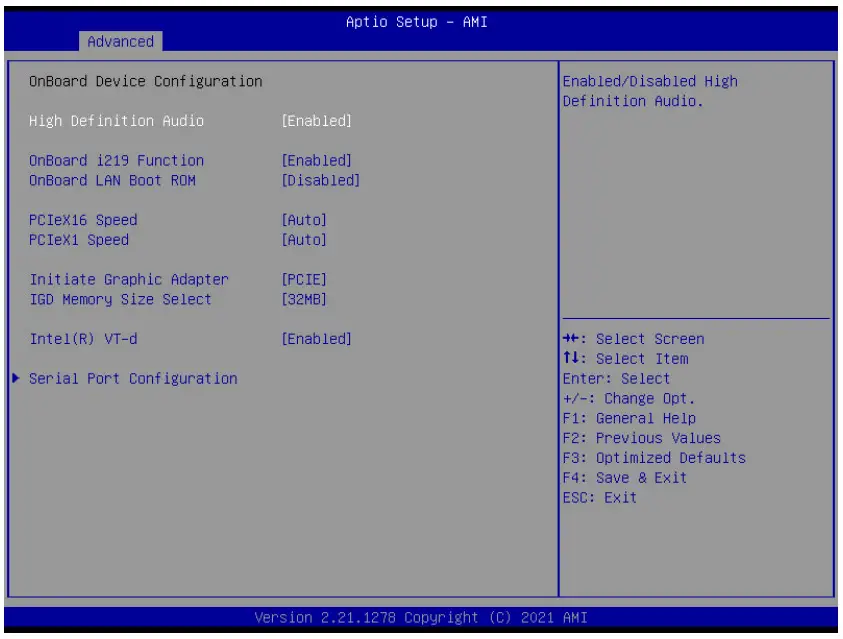Image resolution: width=843 pixels, height=639 pixels.
Task: Change IGD Memory Size [32MB] value
Action: click(304, 299)
